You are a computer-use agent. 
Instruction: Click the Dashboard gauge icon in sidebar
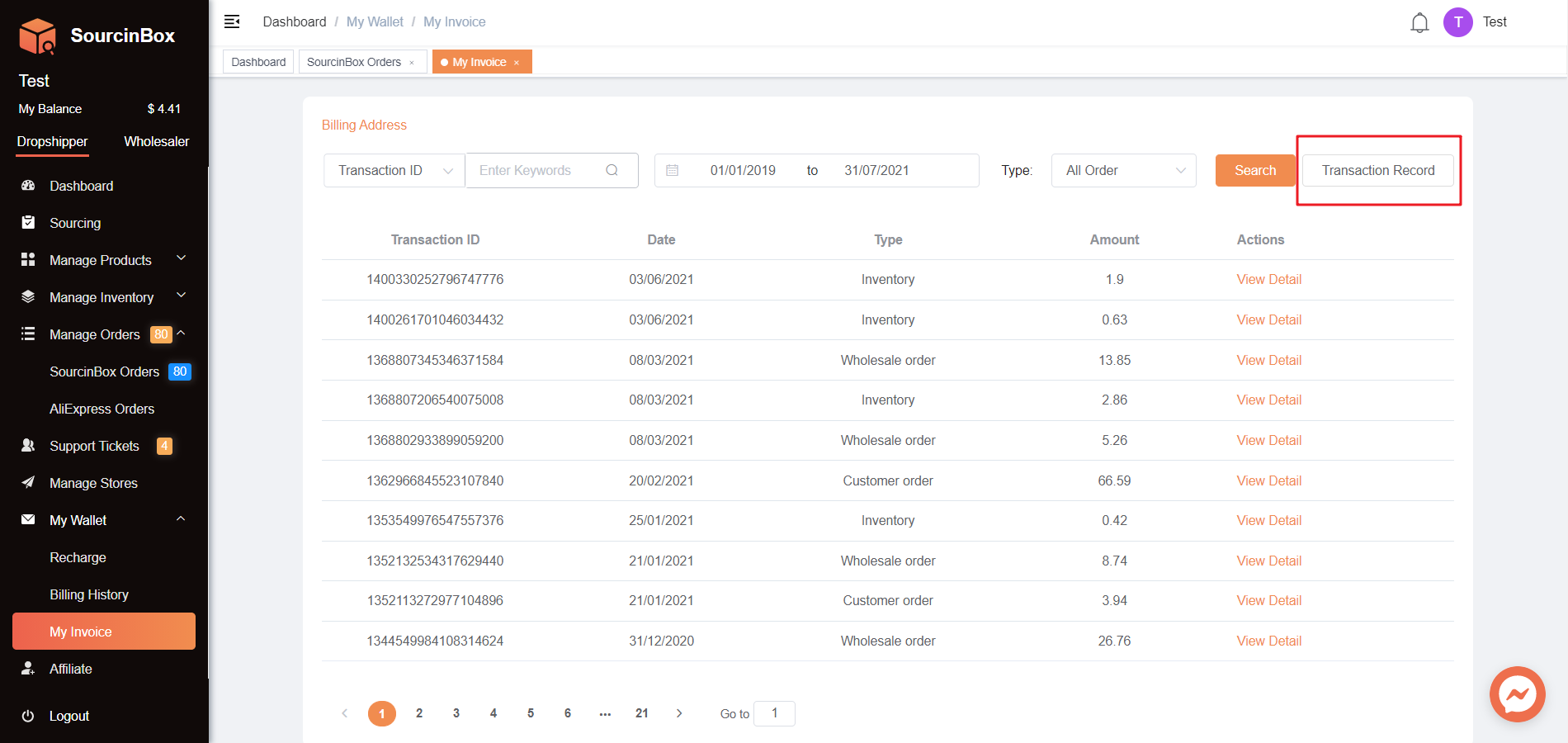[x=28, y=186]
